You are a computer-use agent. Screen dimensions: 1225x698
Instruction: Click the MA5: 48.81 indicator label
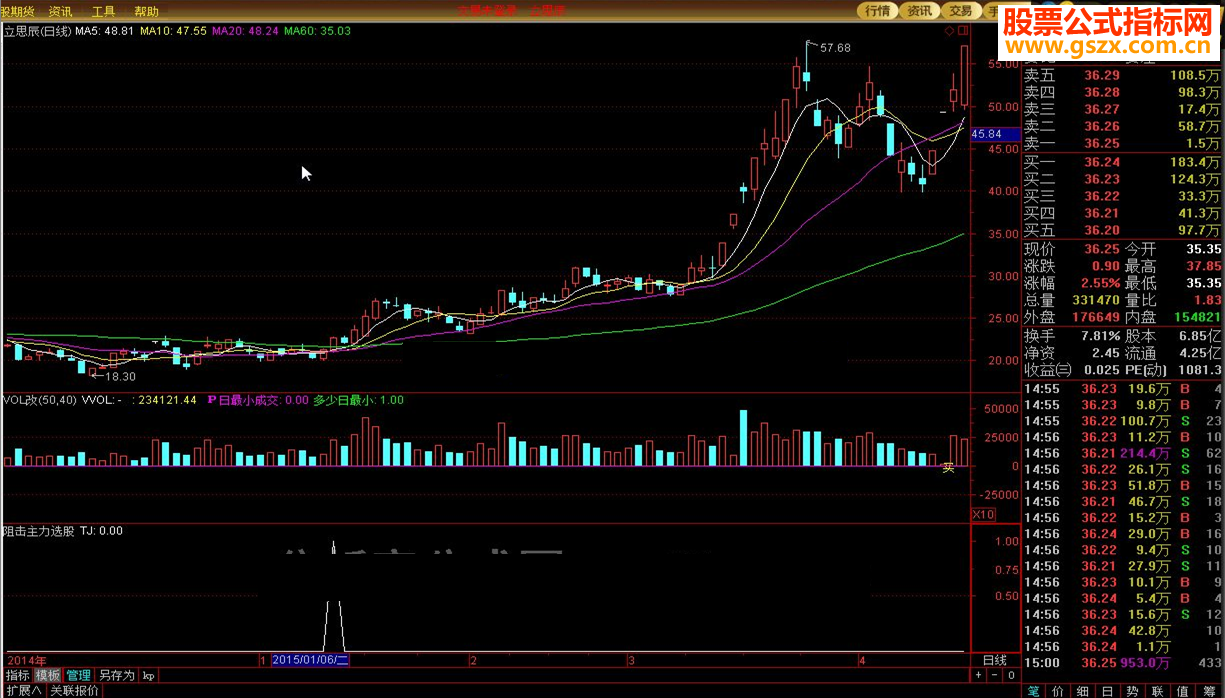pos(105,31)
